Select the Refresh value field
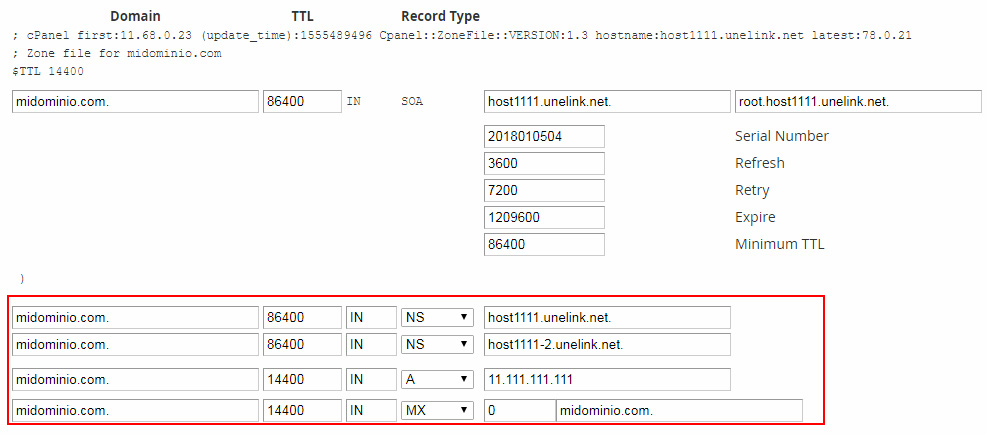Screen dimensions: 987x435 pos(544,163)
